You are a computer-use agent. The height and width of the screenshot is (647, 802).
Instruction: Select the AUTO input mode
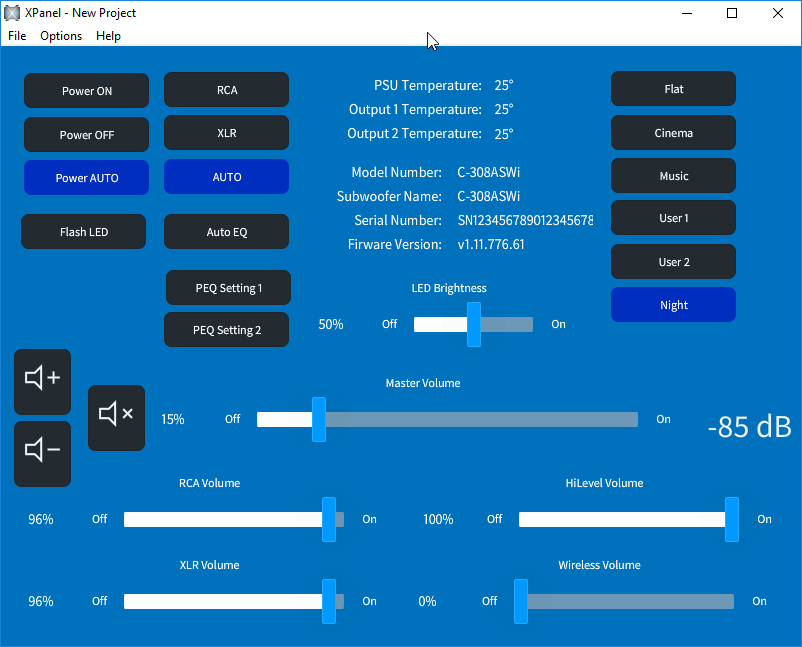click(x=226, y=177)
